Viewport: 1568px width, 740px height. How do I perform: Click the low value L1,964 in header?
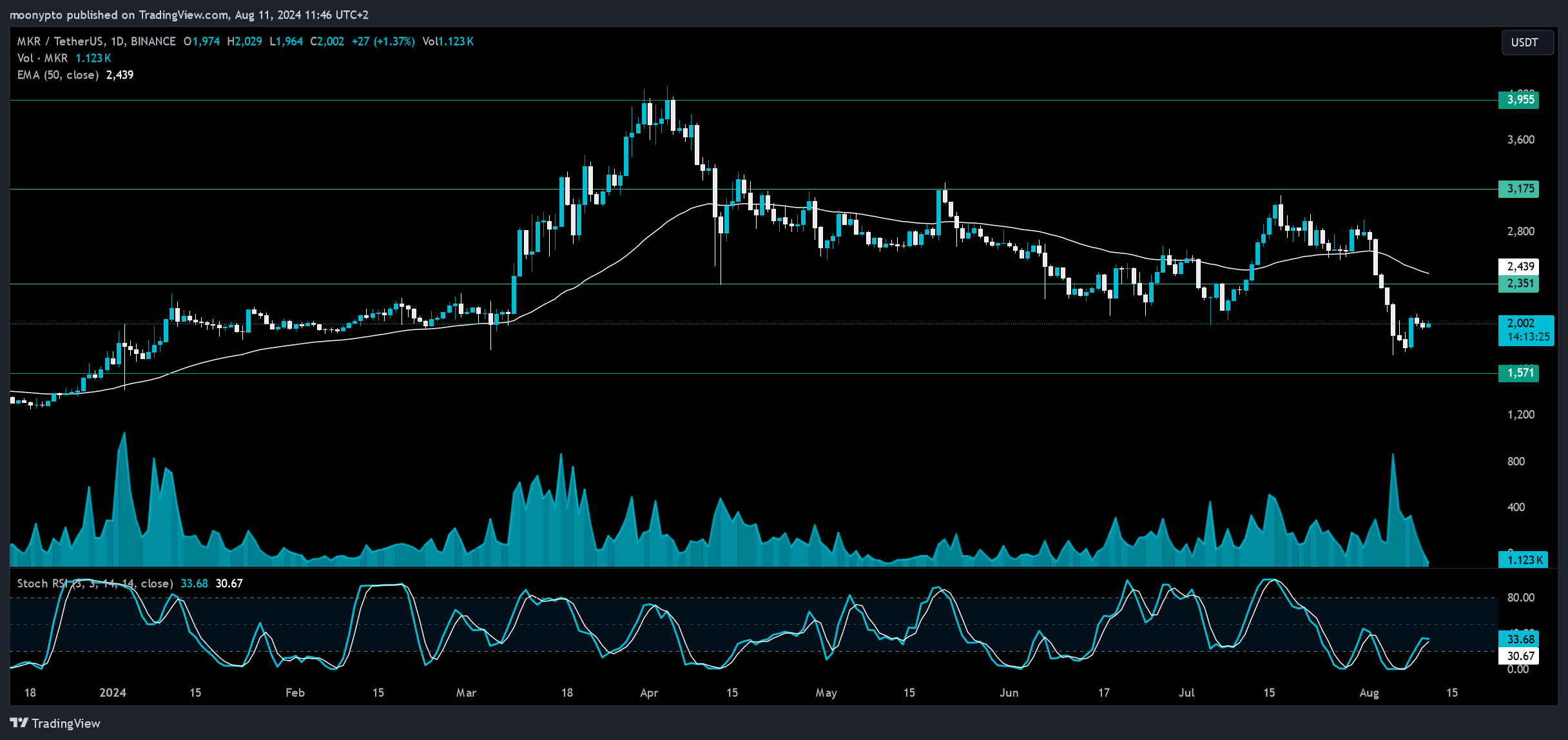click(x=286, y=41)
